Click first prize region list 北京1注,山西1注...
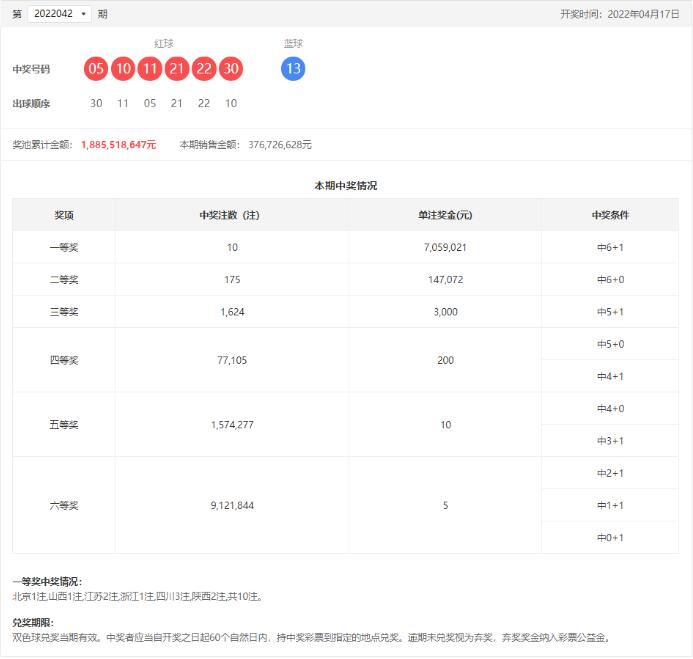693x659 pixels. [x=48, y=597]
